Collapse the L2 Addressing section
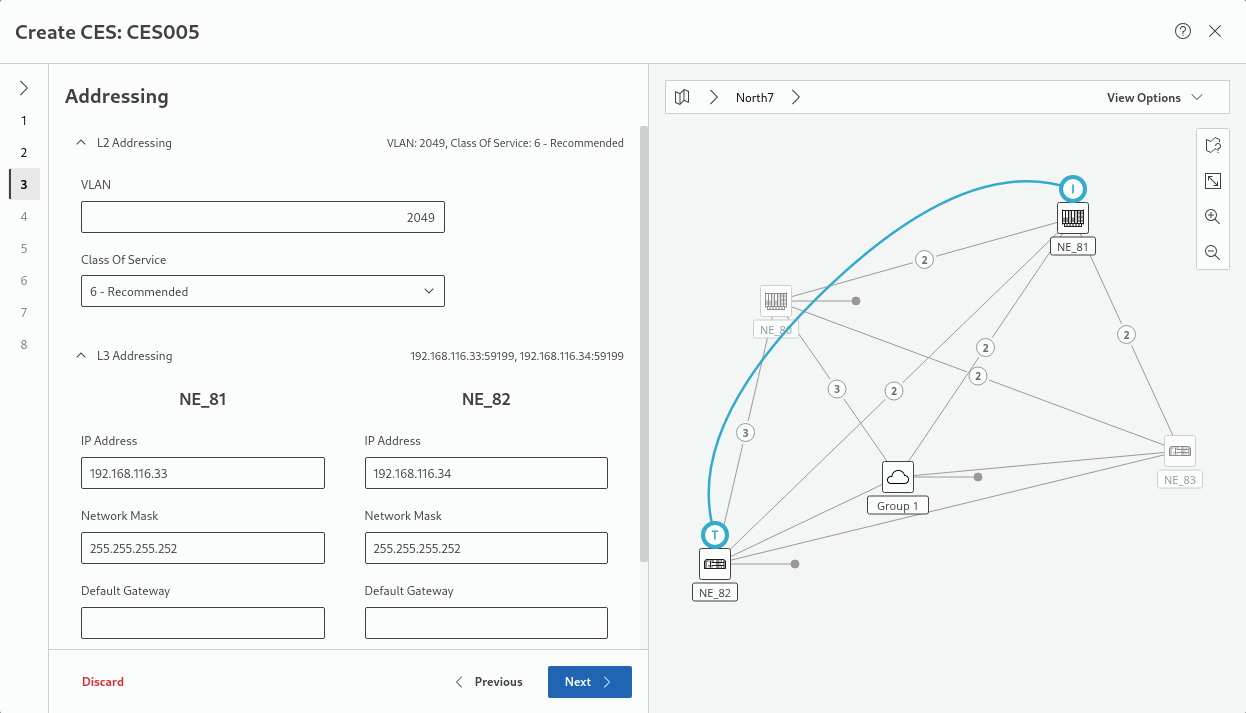The width and height of the screenshot is (1246, 713). (x=81, y=143)
